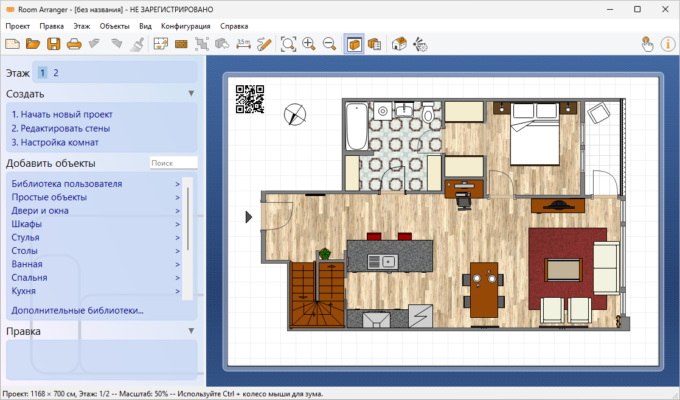Open the Вид menu
Screen dimensions: 680x400
coord(145,26)
